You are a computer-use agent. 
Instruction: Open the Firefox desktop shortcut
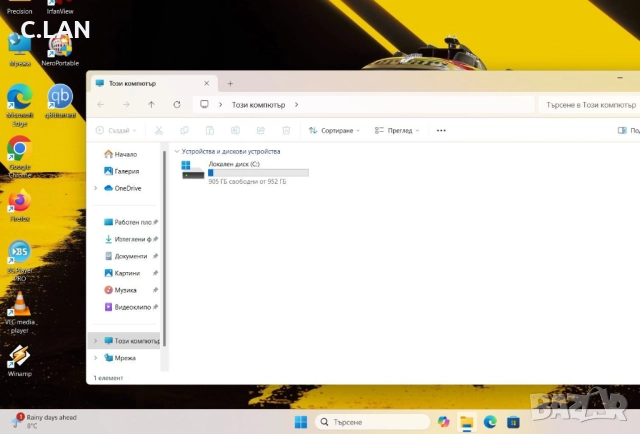19,201
